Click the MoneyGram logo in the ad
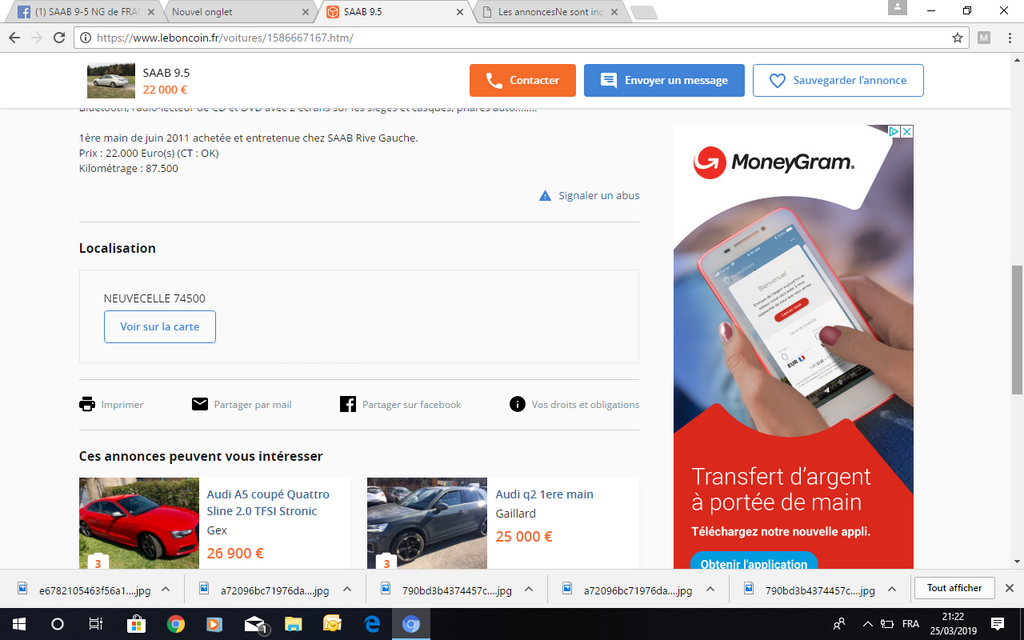 coord(774,162)
